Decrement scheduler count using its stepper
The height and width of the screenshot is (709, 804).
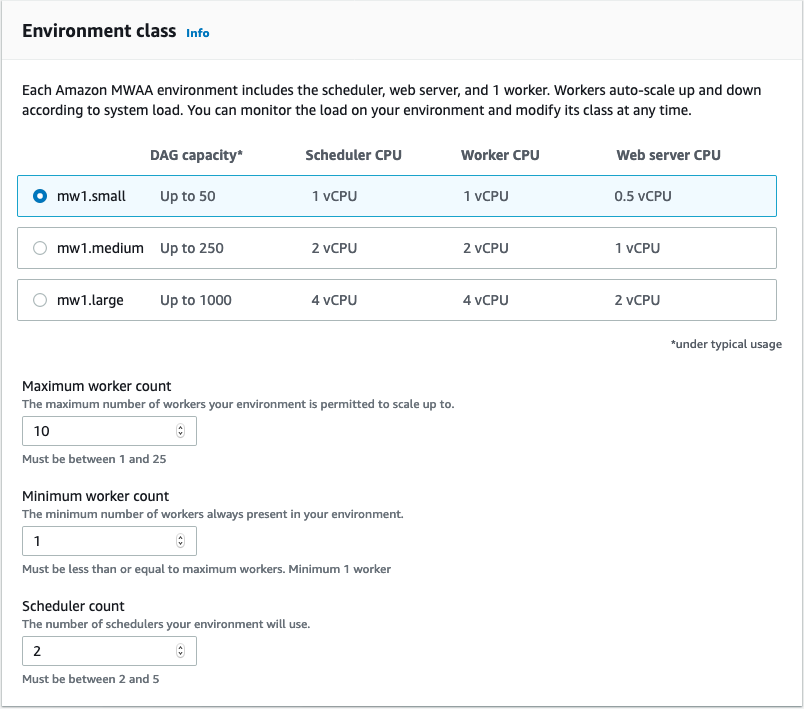tap(181, 655)
